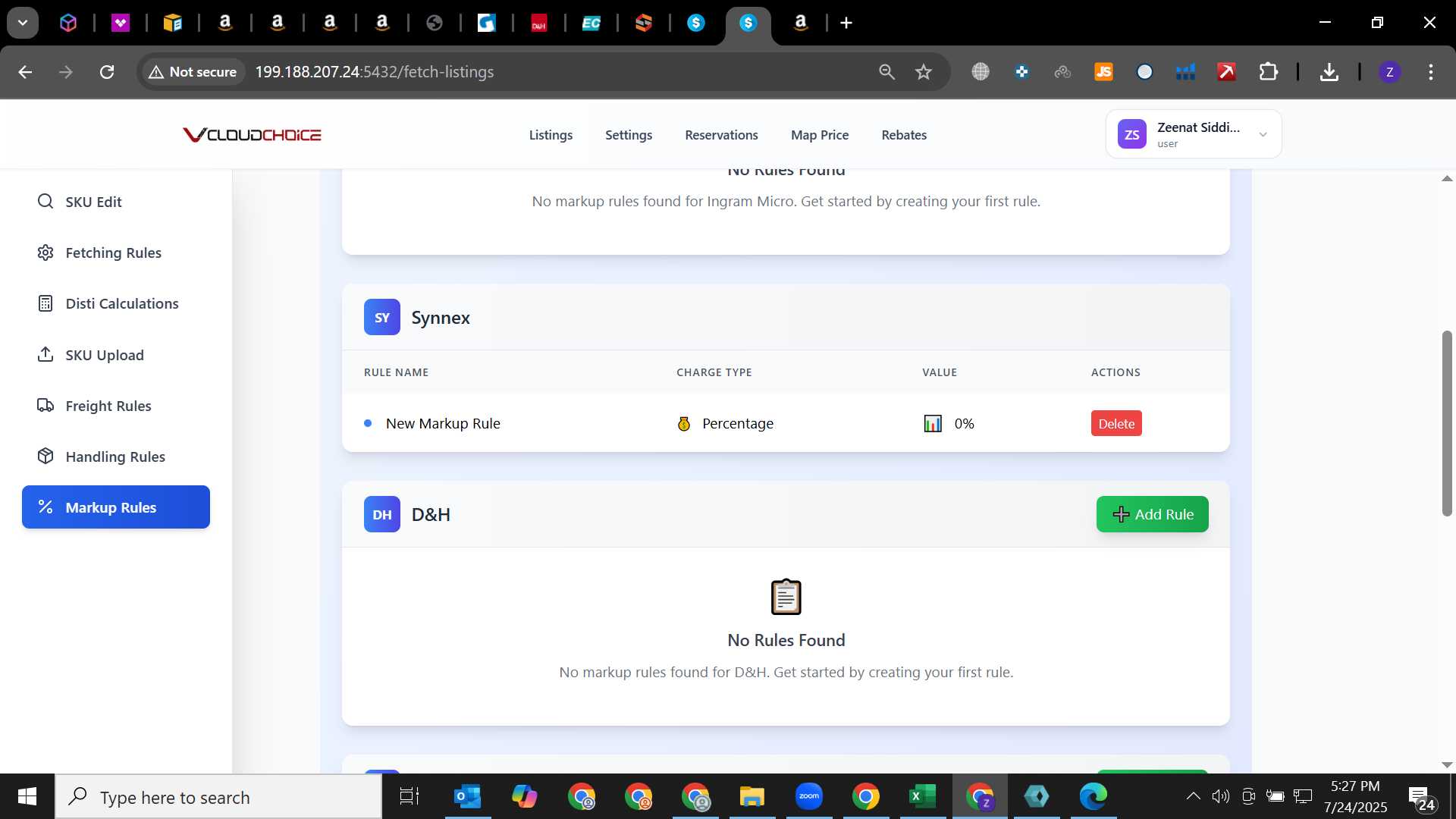Click the VALUE column header
The image size is (1456, 819).
(940, 372)
